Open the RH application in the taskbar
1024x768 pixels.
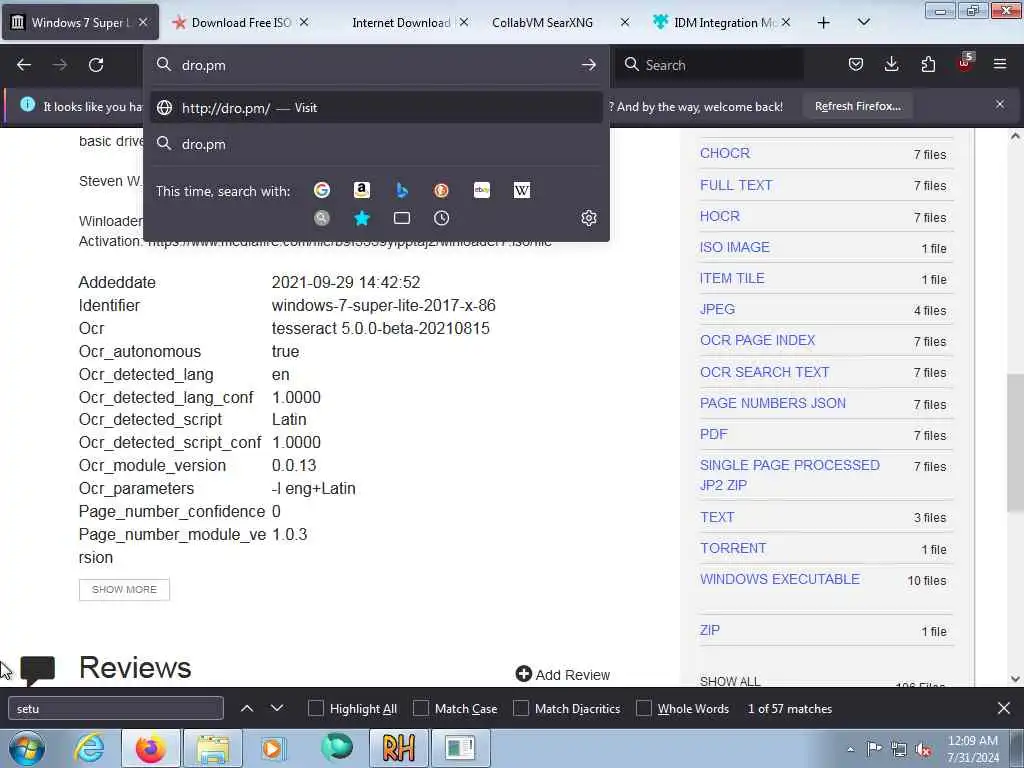pos(398,748)
